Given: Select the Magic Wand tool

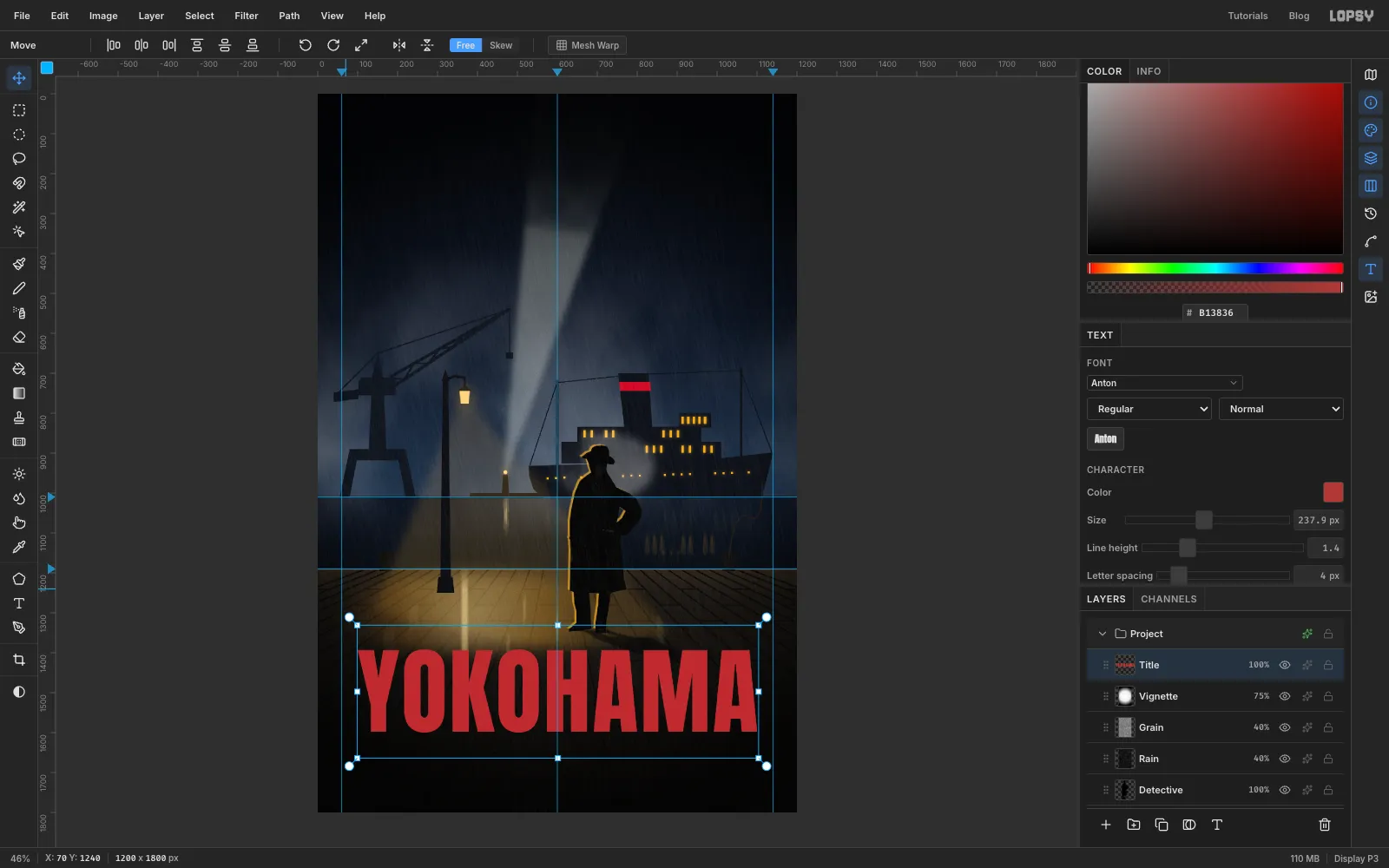Looking at the screenshot, I should 19,207.
